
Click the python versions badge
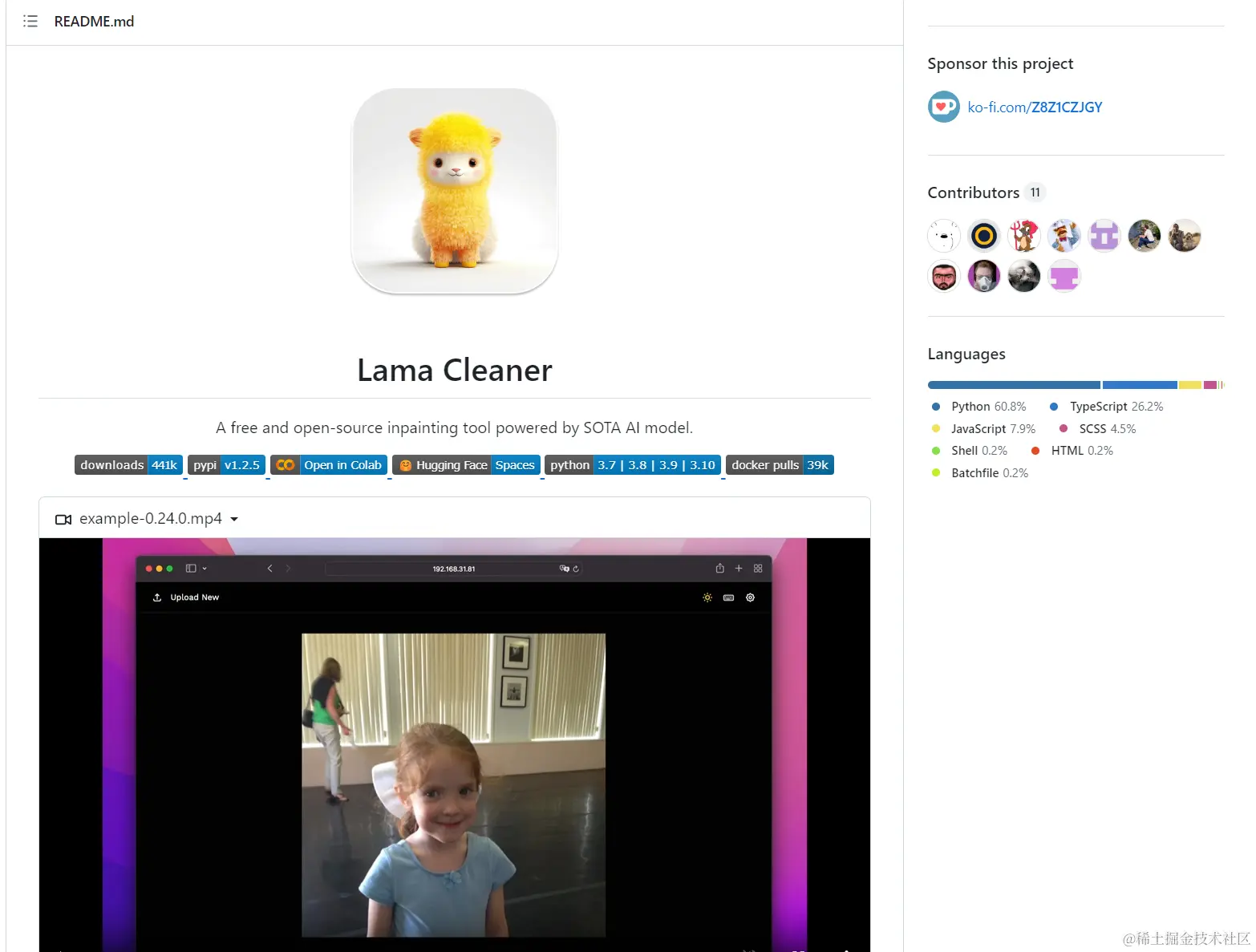[x=633, y=465]
